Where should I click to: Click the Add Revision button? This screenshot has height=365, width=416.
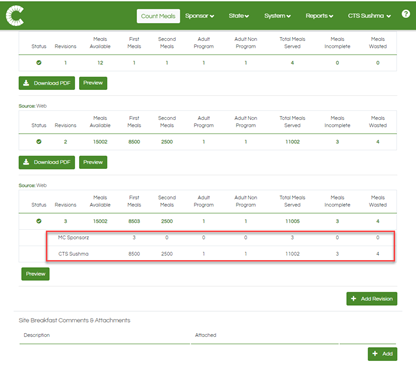click(x=372, y=299)
